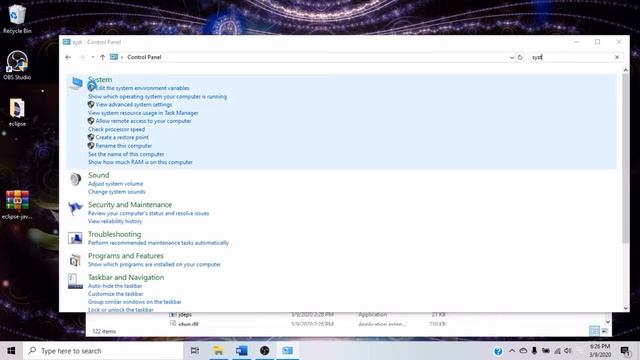Image resolution: width=640 pixels, height=360 pixels.
Task: Open the Get Help tray icon
Action: (498, 351)
